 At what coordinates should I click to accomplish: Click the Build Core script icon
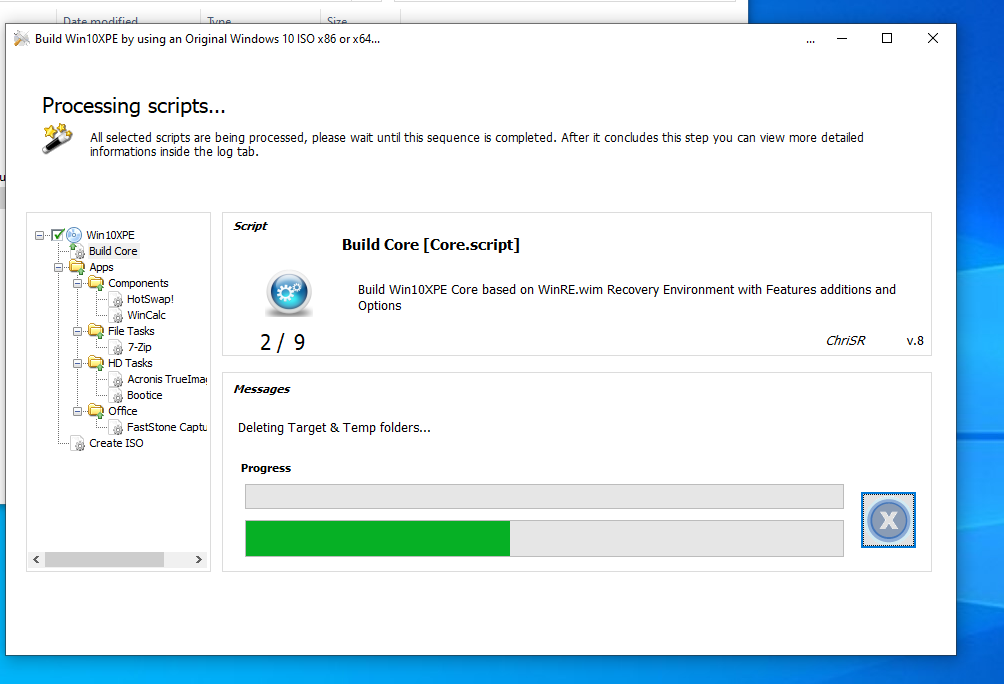pos(77,251)
